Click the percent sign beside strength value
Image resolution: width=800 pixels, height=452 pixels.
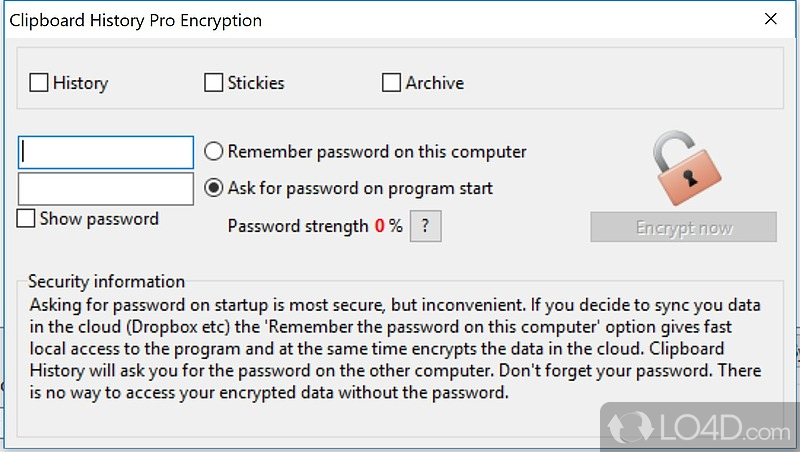pyautogui.click(x=396, y=226)
